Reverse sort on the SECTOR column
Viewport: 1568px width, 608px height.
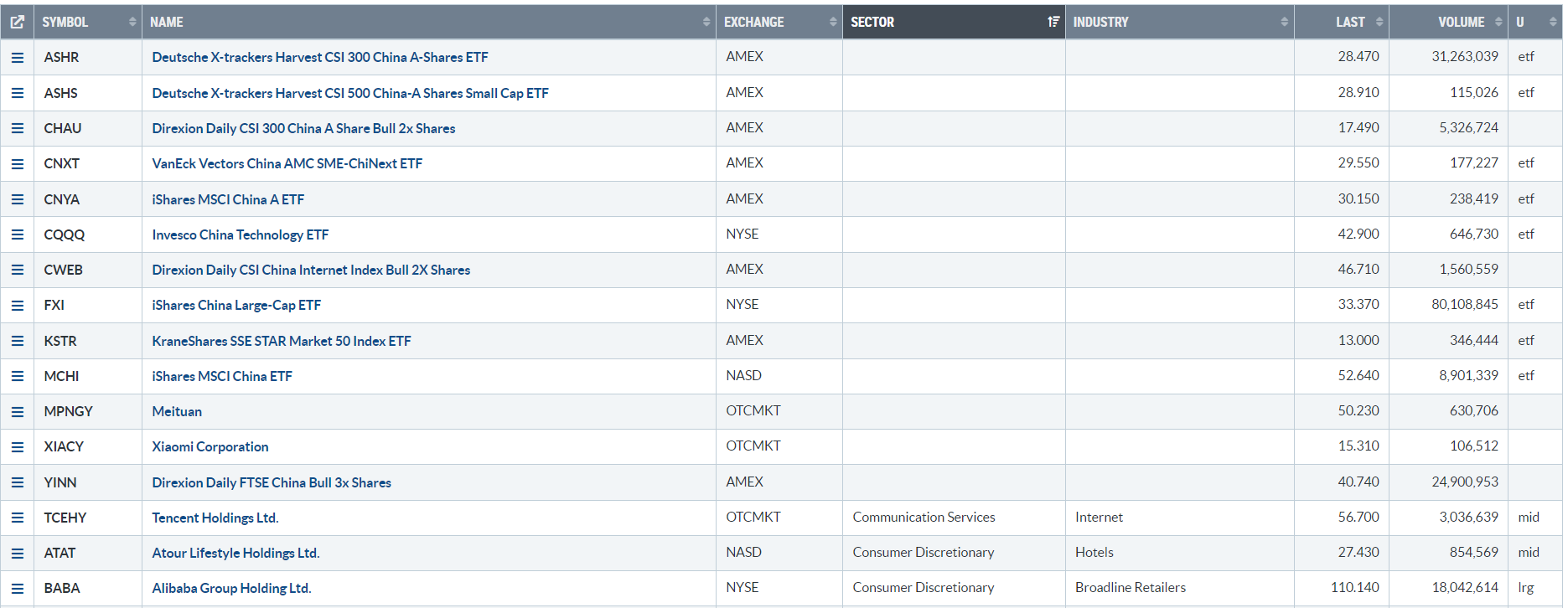tap(954, 22)
